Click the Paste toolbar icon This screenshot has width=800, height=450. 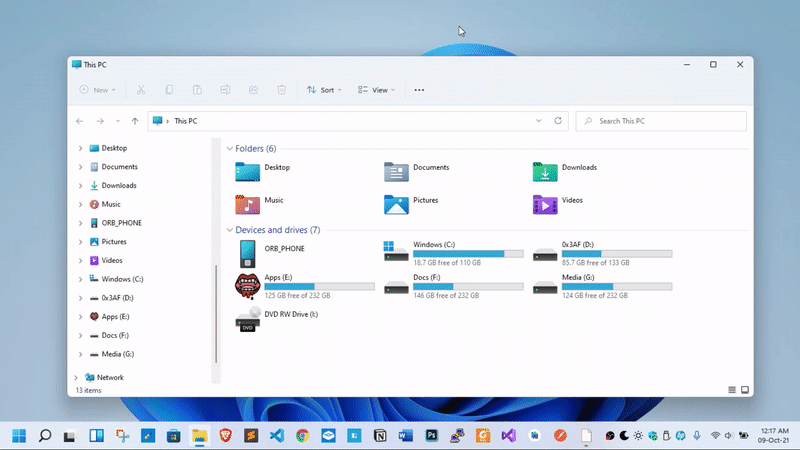[x=197, y=90]
